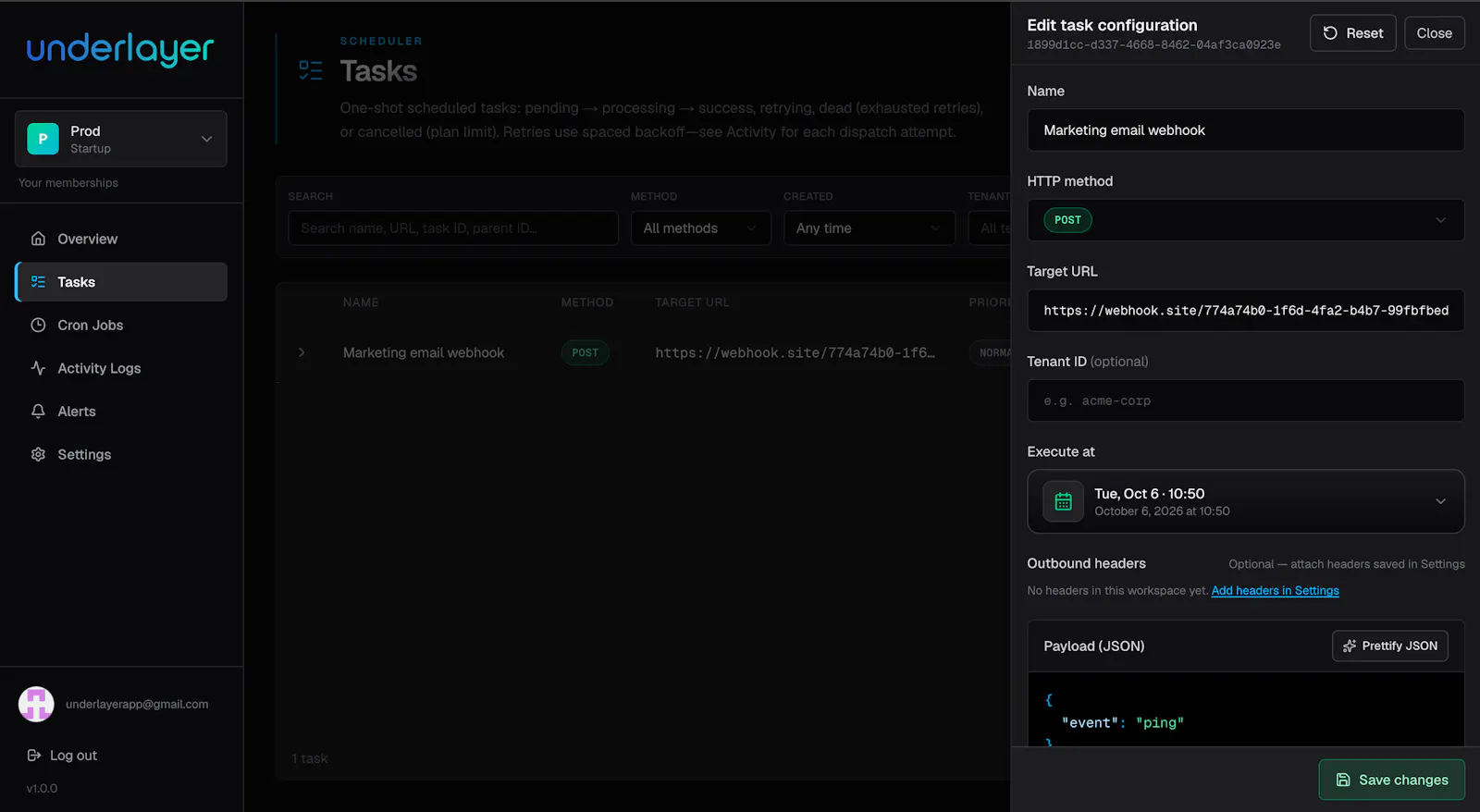Open the Prod workspace switcher dropdown

click(121, 139)
